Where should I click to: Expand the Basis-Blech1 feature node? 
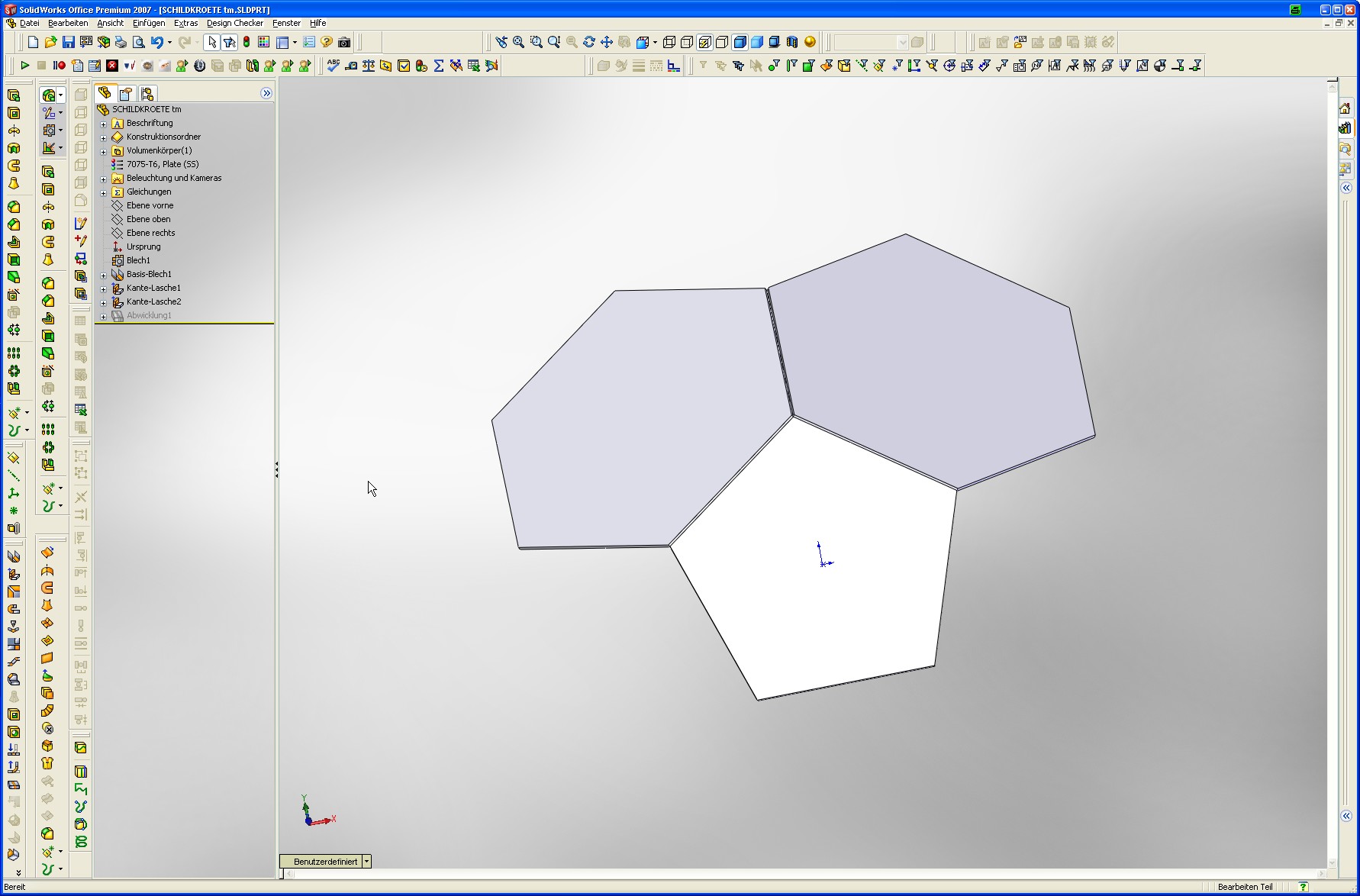point(104,275)
